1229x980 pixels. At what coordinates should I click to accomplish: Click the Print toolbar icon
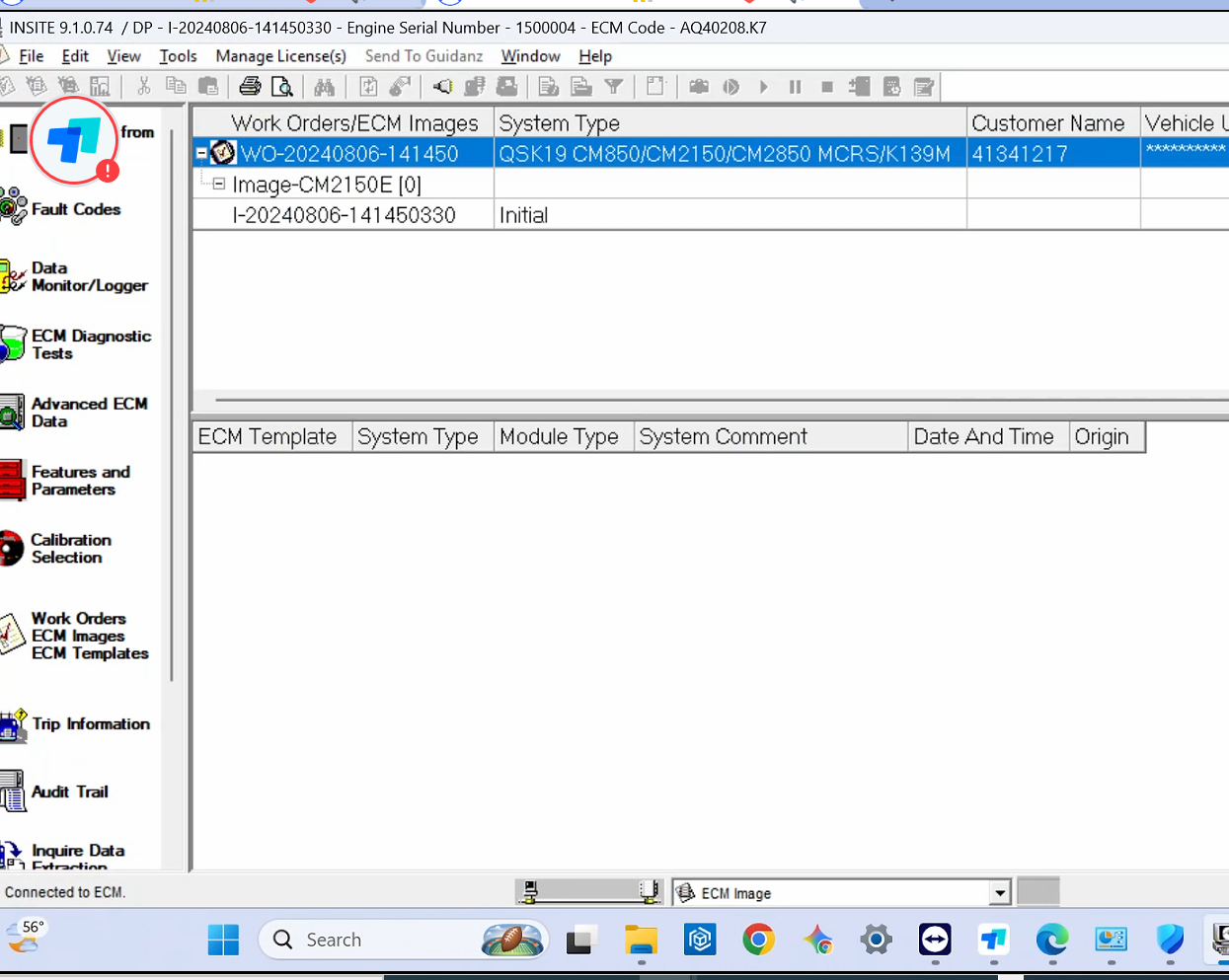(250, 87)
